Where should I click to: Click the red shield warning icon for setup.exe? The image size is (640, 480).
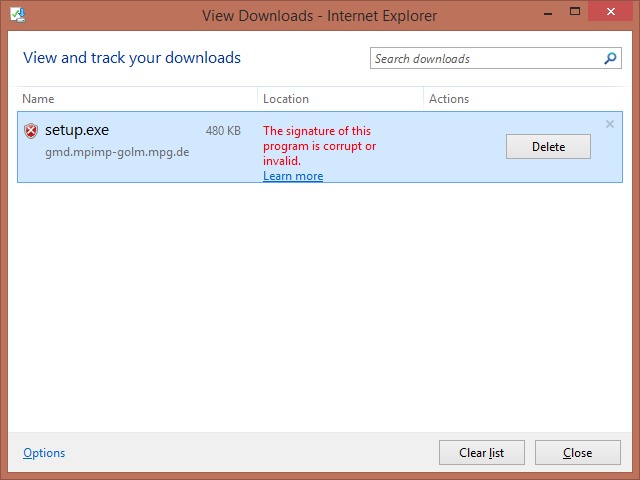tap(31, 131)
